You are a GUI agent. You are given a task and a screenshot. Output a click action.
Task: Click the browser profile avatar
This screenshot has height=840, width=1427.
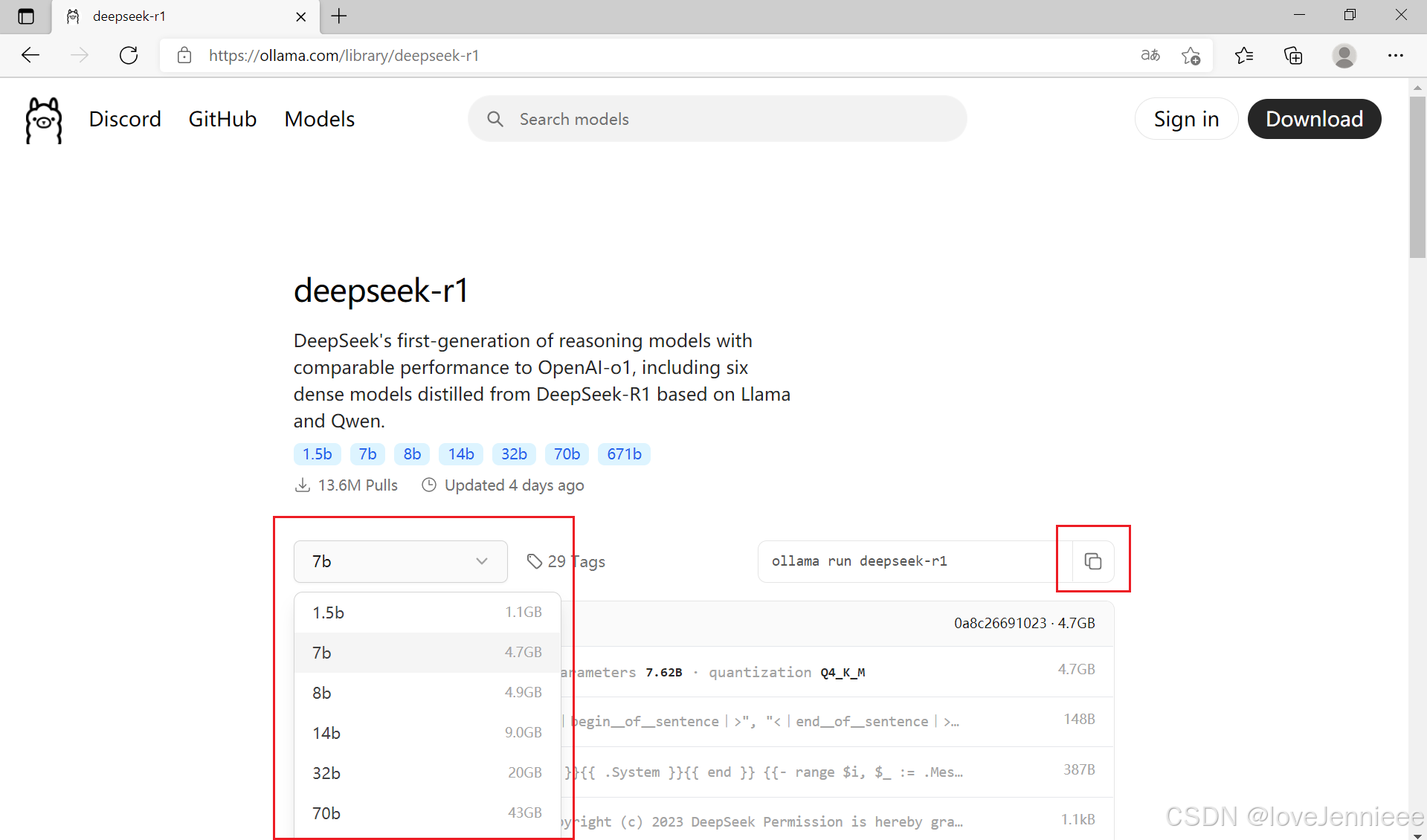point(1344,55)
